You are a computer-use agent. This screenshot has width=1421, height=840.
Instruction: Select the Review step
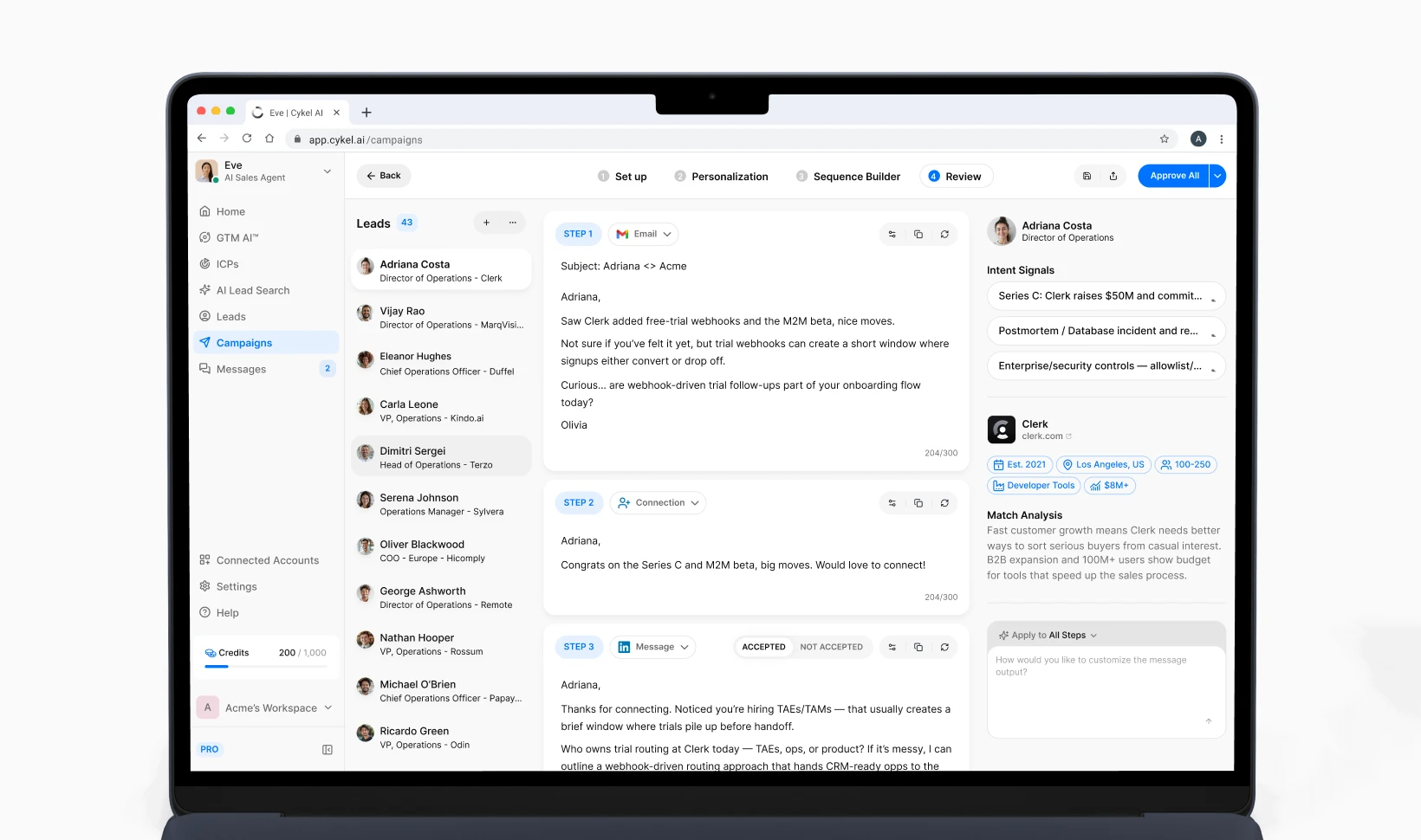[x=956, y=177]
